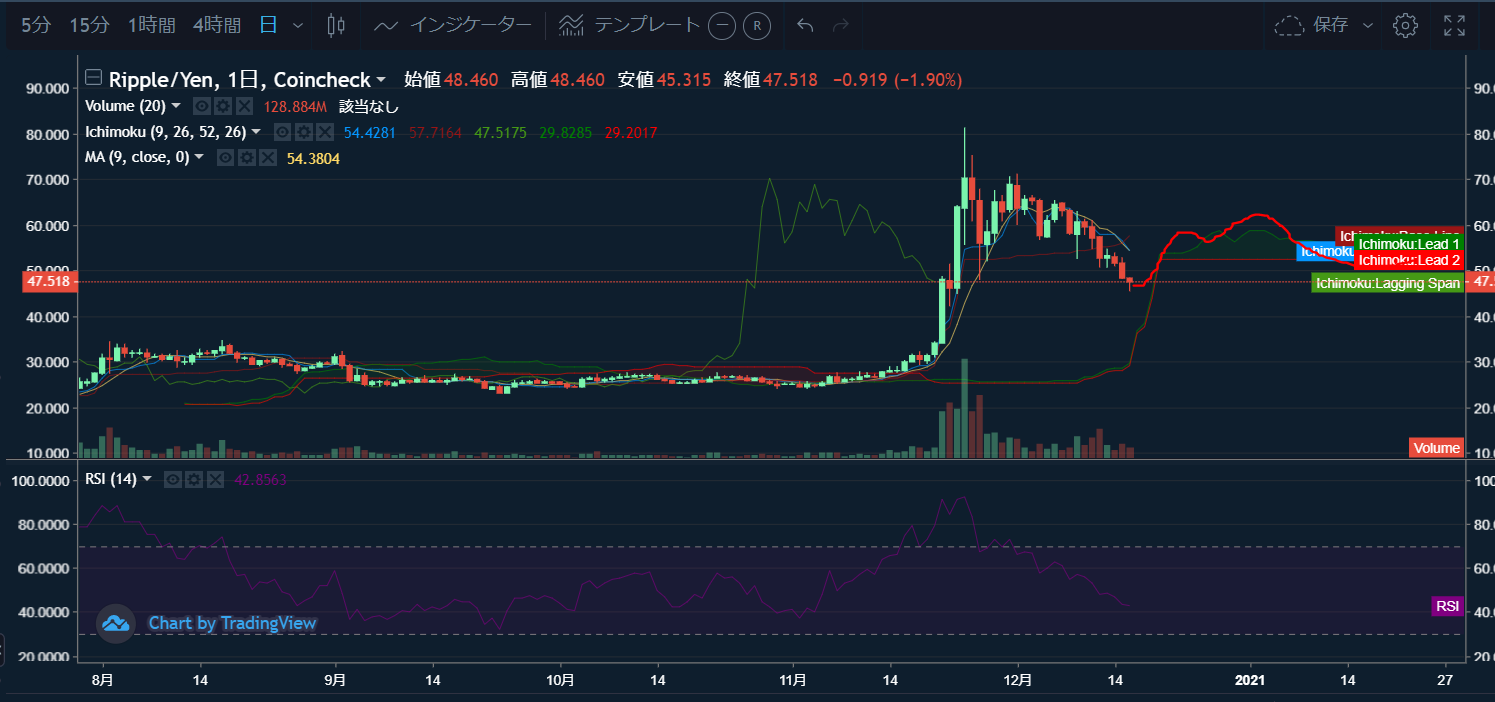Click the 安値 low value 45.315

click(x=684, y=79)
